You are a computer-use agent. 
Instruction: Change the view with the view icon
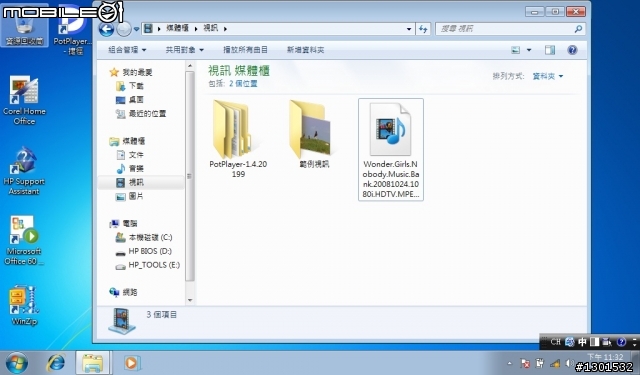click(516, 50)
